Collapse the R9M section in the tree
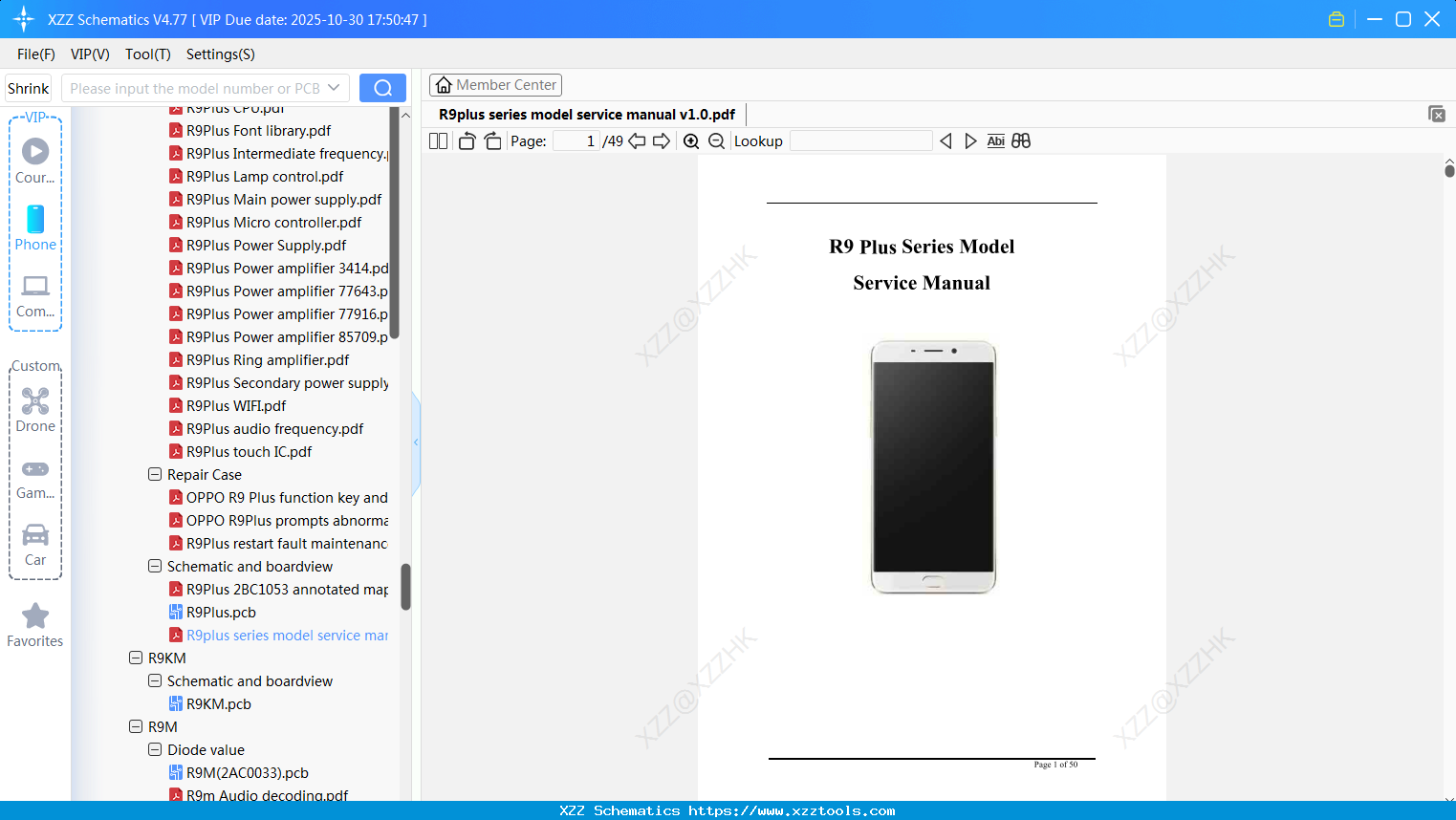The height and width of the screenshot is (820, 1456). point(135,726)
